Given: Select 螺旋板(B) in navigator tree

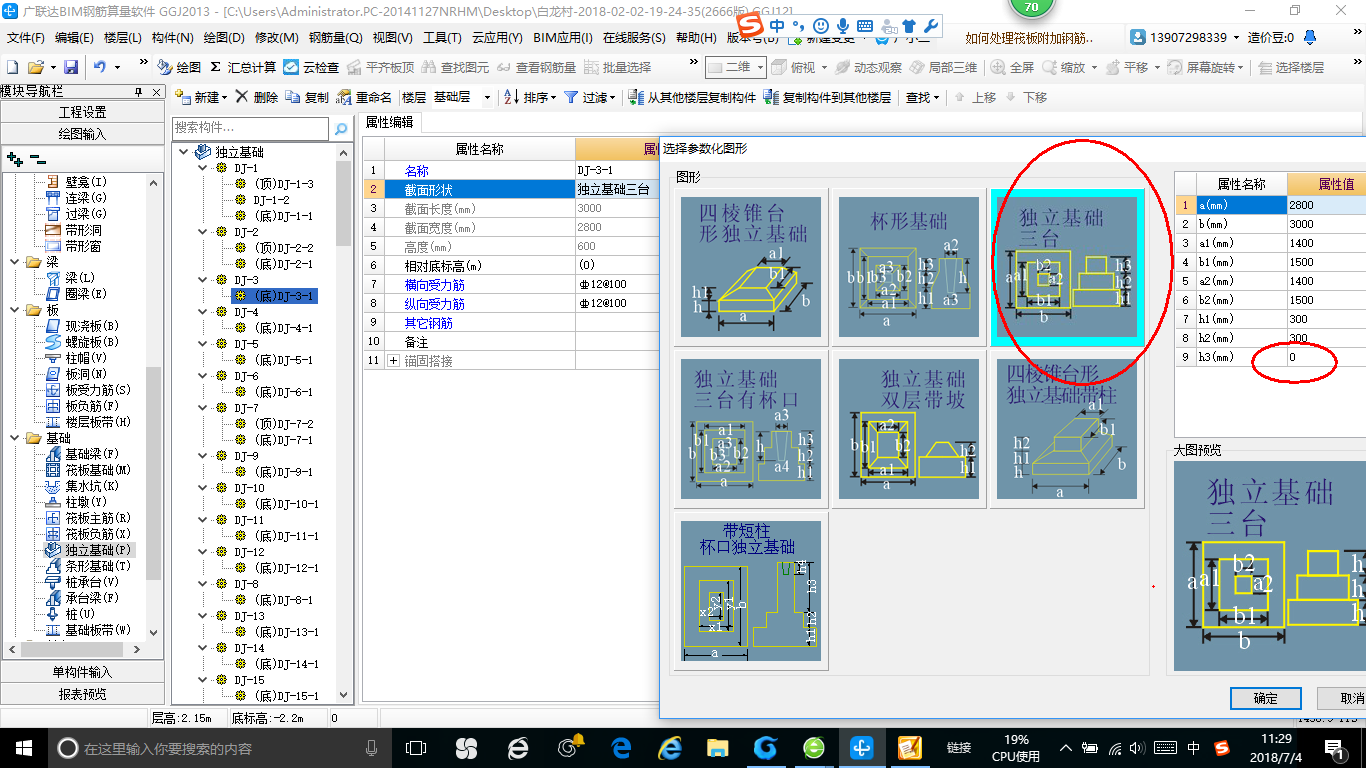Looking at the screenshot, I should (83, 342).
